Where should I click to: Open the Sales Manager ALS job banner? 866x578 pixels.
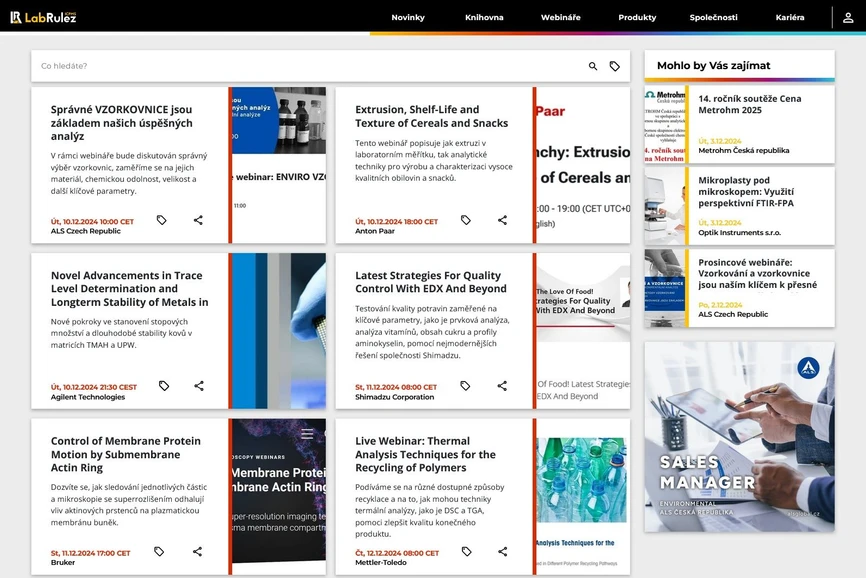(740, 437)
